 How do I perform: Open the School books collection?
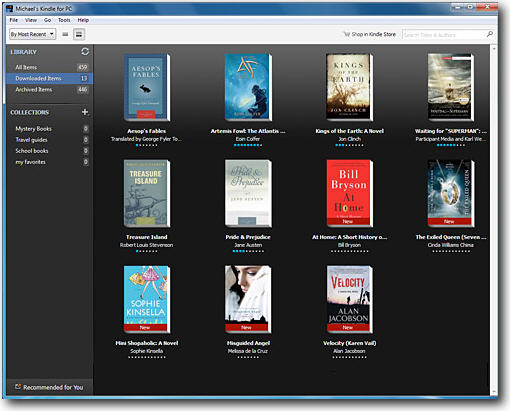pyautogui.click(x=49, y=151)
